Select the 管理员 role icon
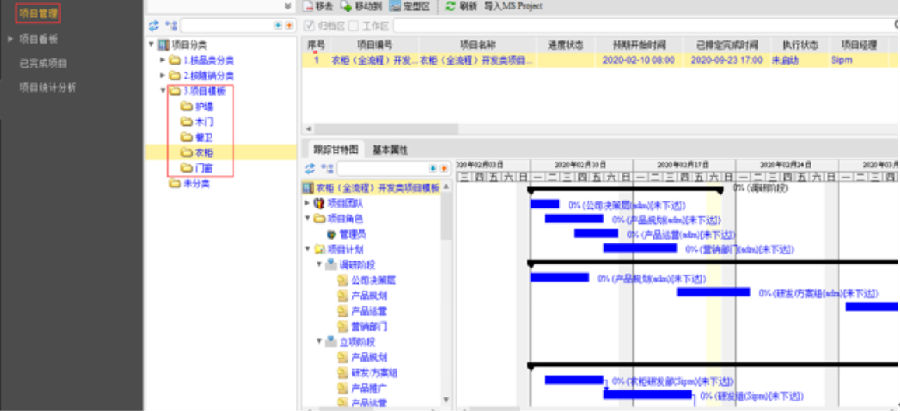The image size is (900, 411). pos(331,233)
